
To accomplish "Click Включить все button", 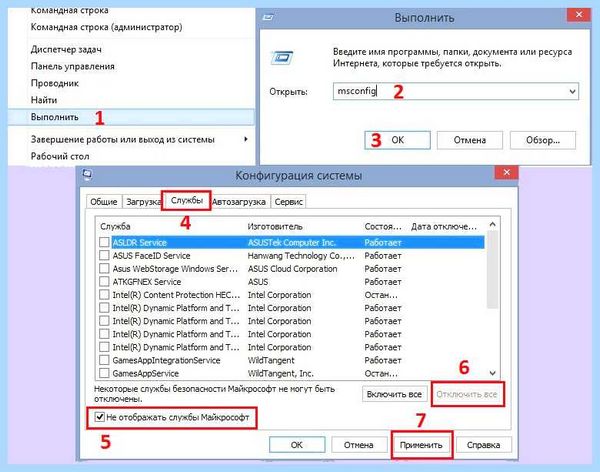I will [394, 394].
